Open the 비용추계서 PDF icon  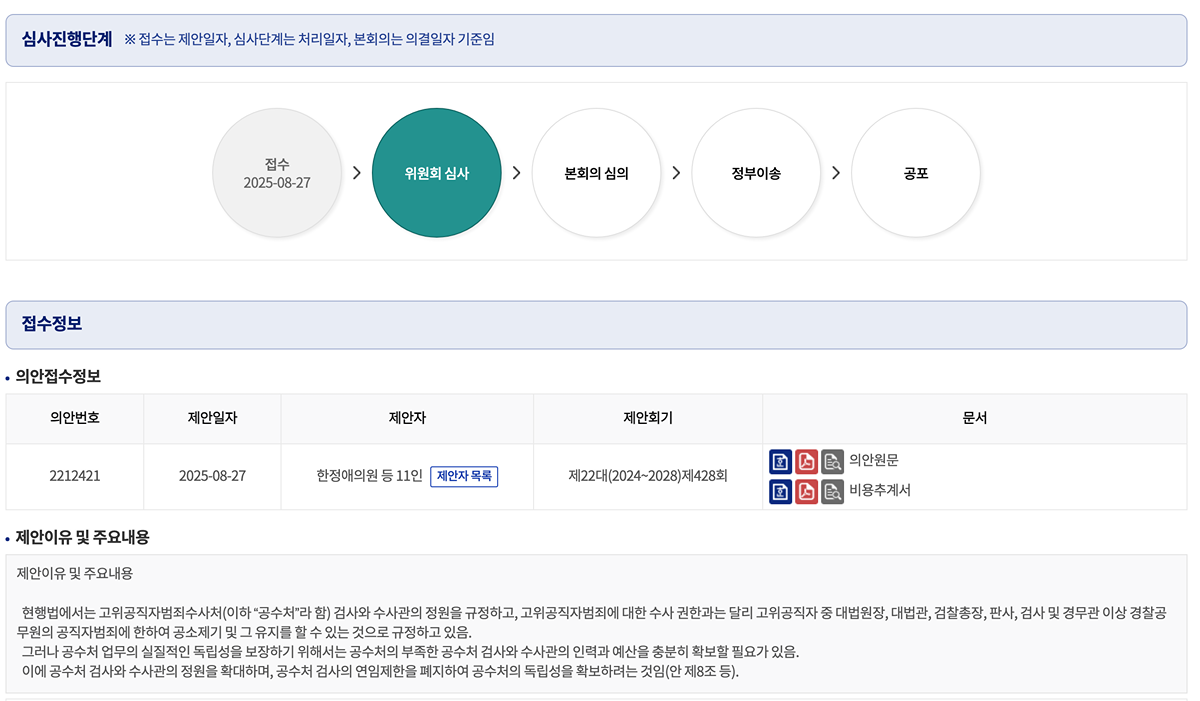tap(806, 491)
